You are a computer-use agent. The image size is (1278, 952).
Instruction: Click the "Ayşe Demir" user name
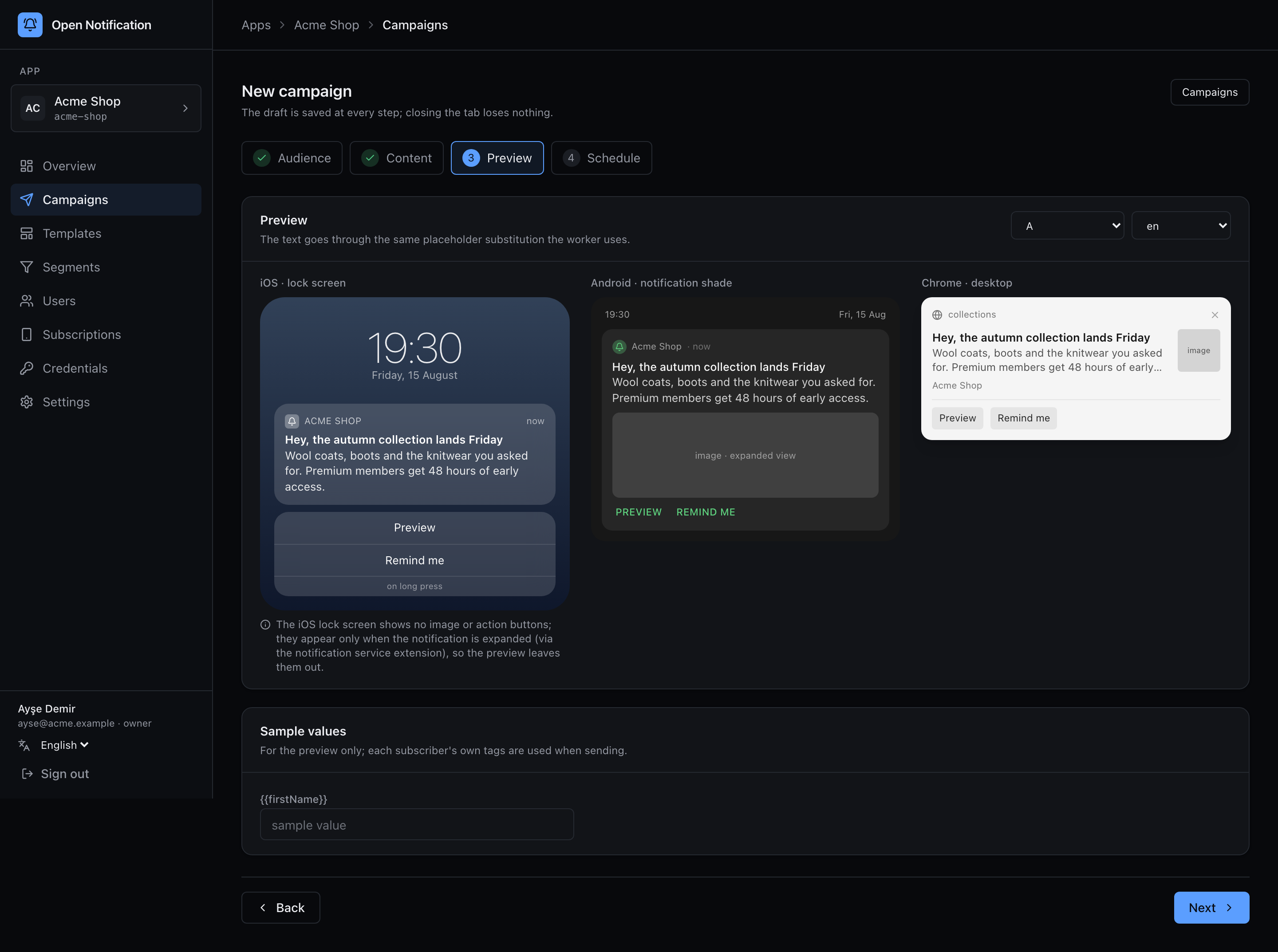click(47, 709)
